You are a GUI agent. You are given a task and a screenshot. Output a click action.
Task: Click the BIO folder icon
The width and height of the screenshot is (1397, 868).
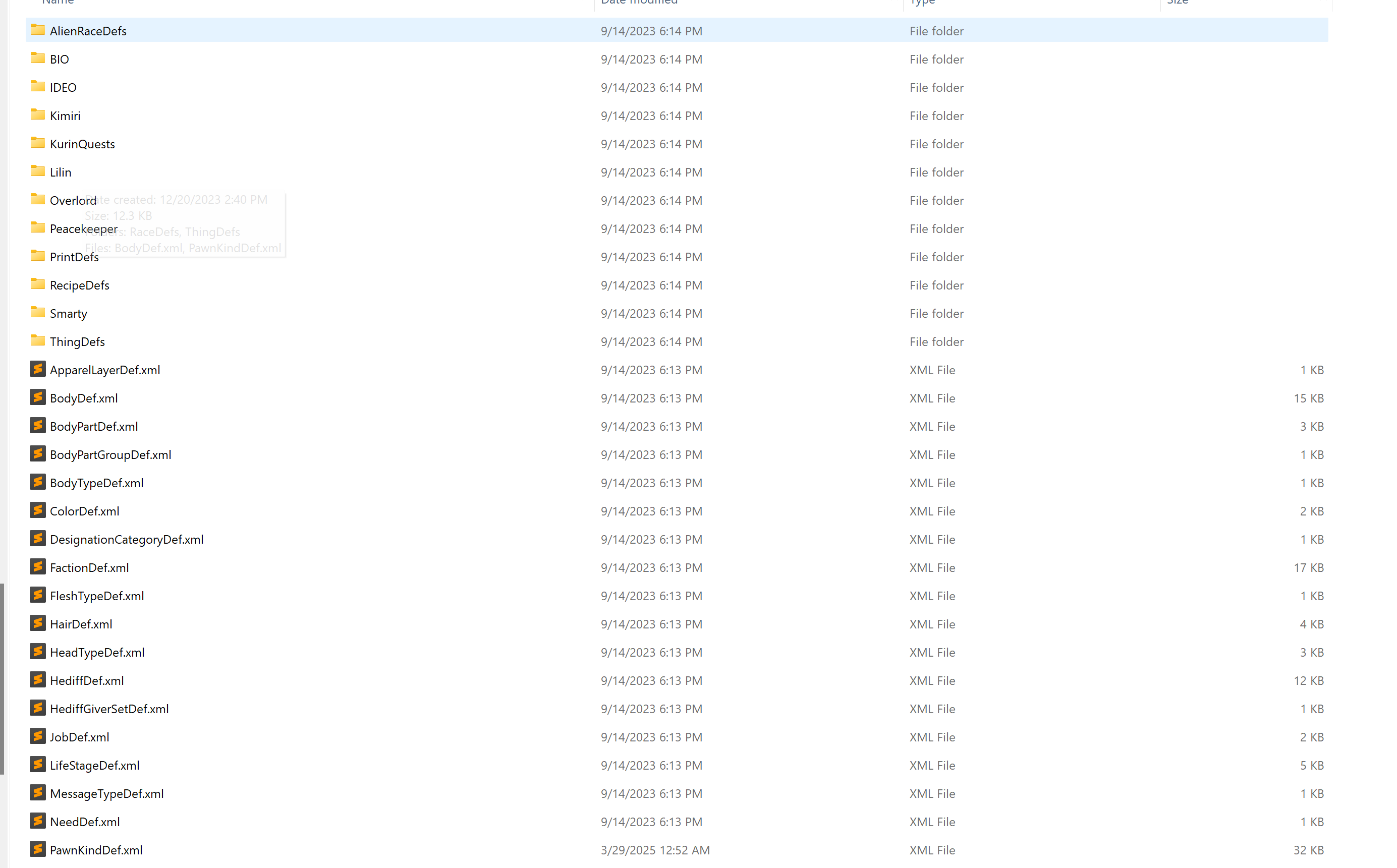(x=38, y=58)
